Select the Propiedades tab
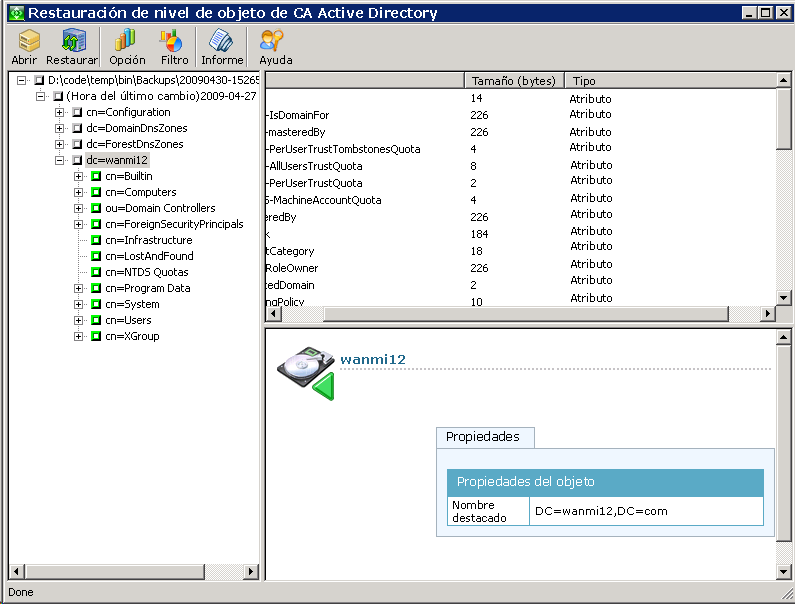Viewport: 795px width, 604px height. coord(484,437)
